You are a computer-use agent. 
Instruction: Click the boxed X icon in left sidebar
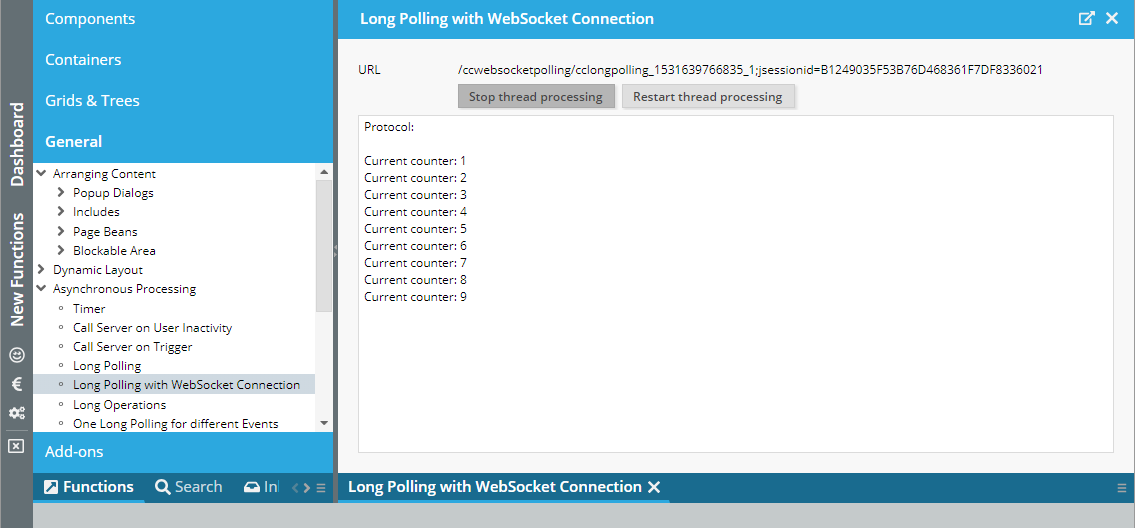tap(16, 446)
